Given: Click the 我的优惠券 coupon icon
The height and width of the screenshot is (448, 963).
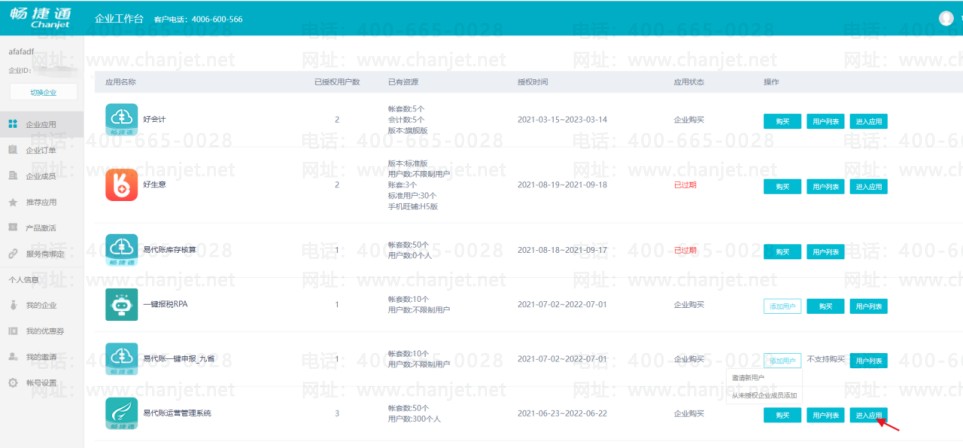Looking at the screenshot, I should point(13,331).
